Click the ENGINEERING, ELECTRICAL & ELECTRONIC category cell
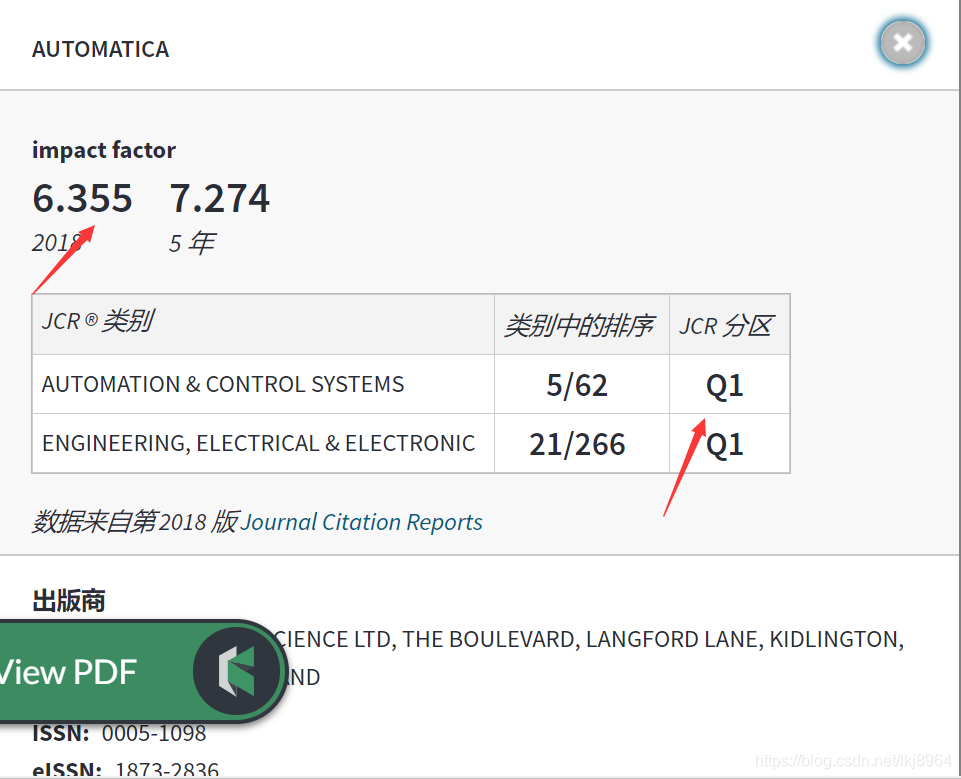 click(264, 443)
